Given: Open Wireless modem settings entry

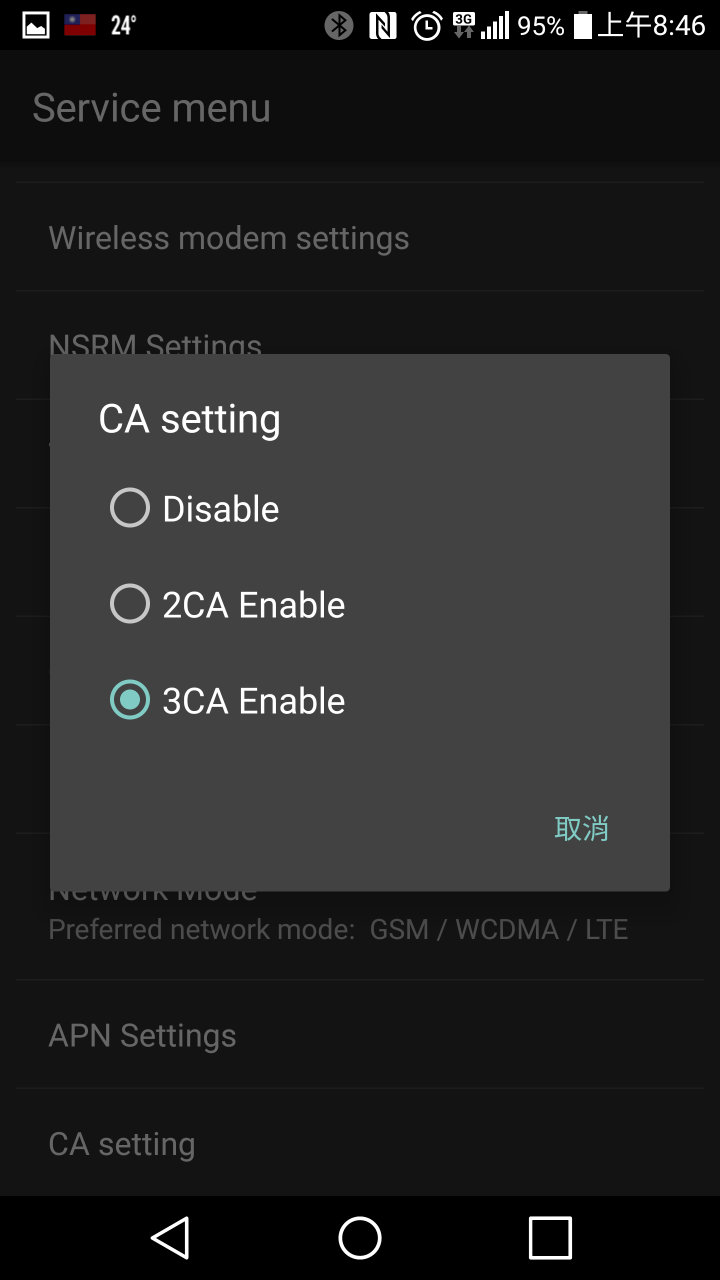Looking at the screenshot, I should (360, 238).
